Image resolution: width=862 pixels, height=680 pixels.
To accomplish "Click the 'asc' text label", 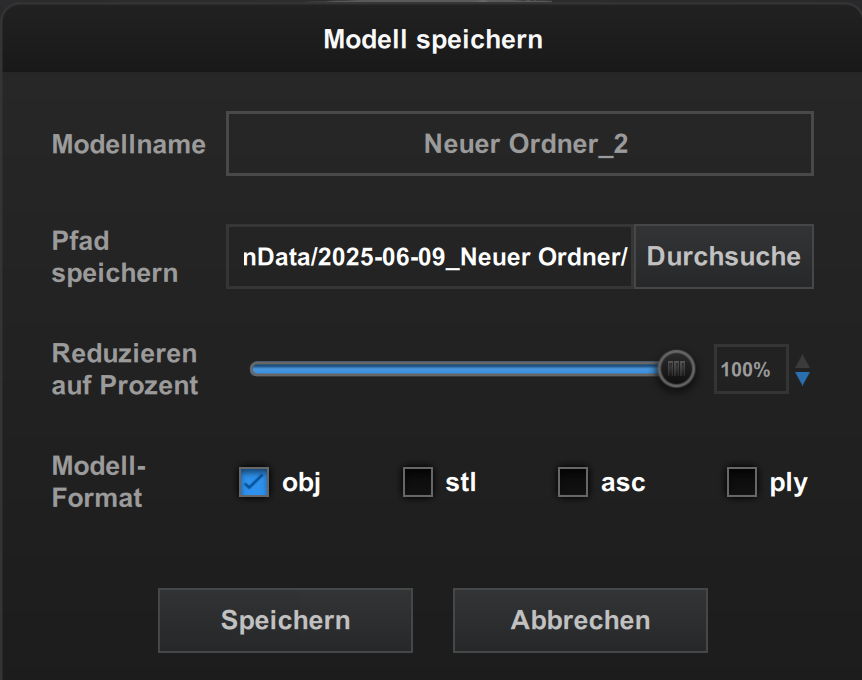I will [x=623, y=484].
